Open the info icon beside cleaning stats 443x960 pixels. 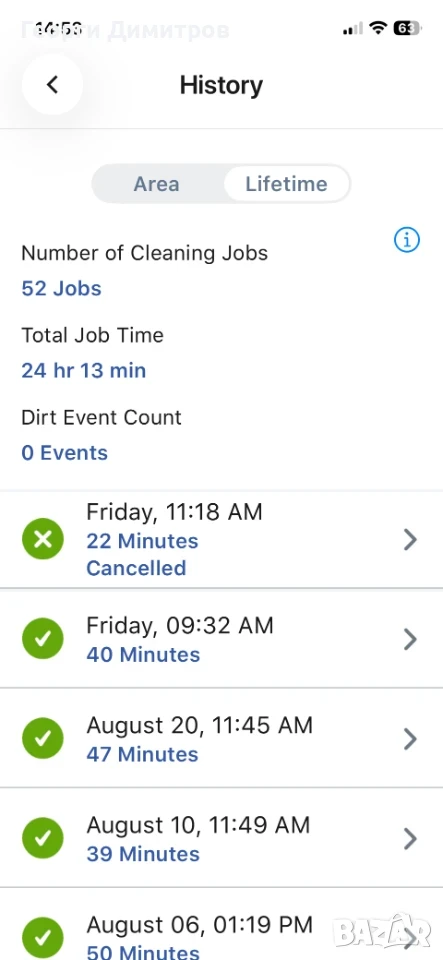(407, 239)
